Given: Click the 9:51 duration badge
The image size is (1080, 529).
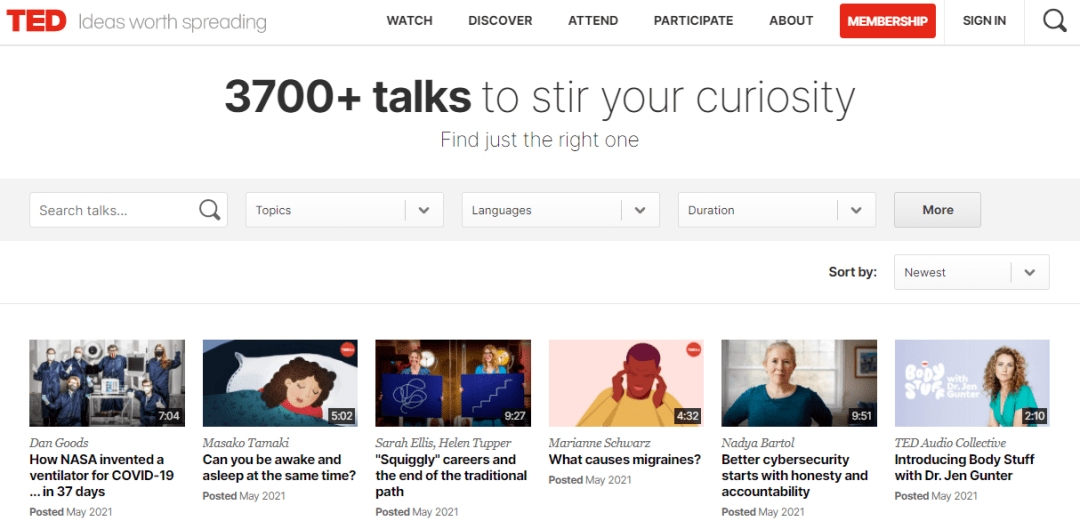Looking at the screenshot, I should tap(861, 416).
